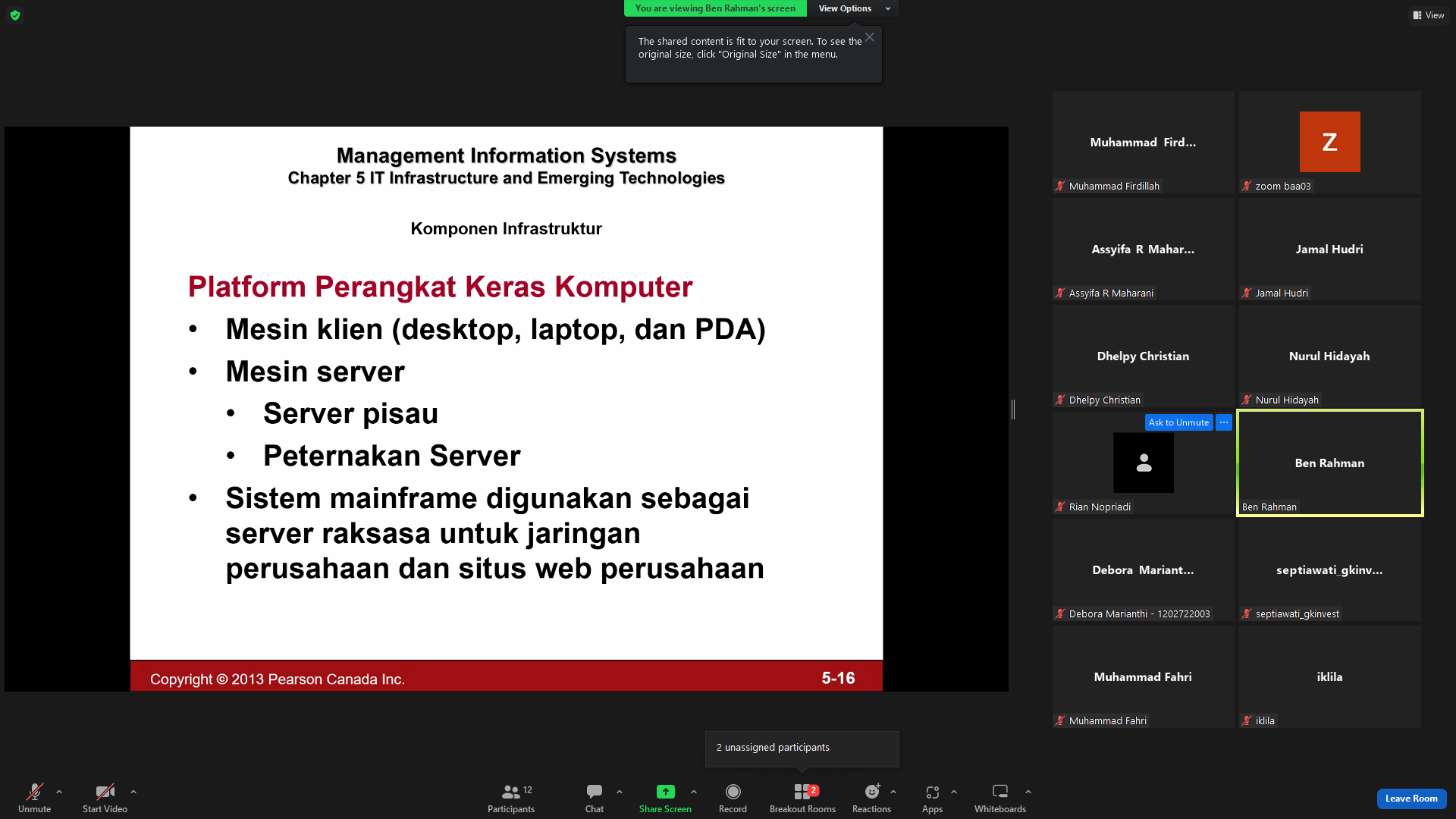Select Assyifa R Maharani's participant tile
This screenshot has width=1456, height=819.
pyautogui.click(x=1143, y=249)
